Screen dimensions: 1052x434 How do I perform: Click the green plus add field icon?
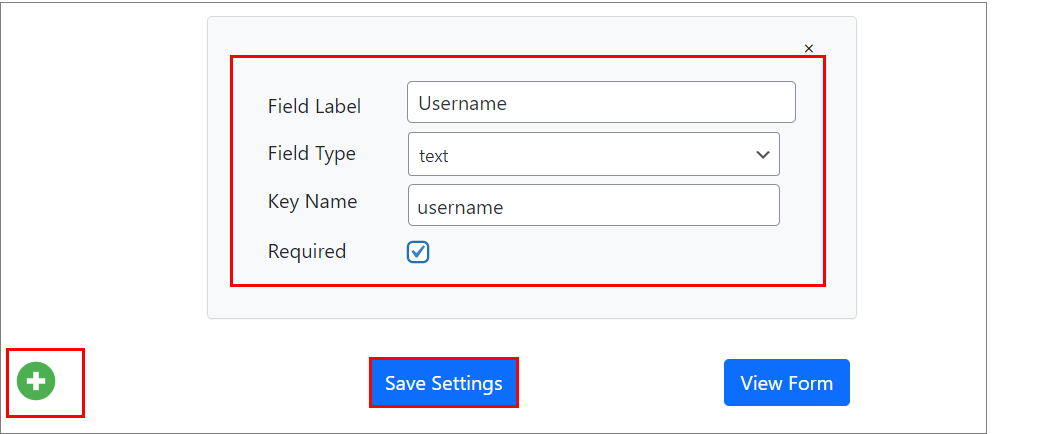[36, 381]
